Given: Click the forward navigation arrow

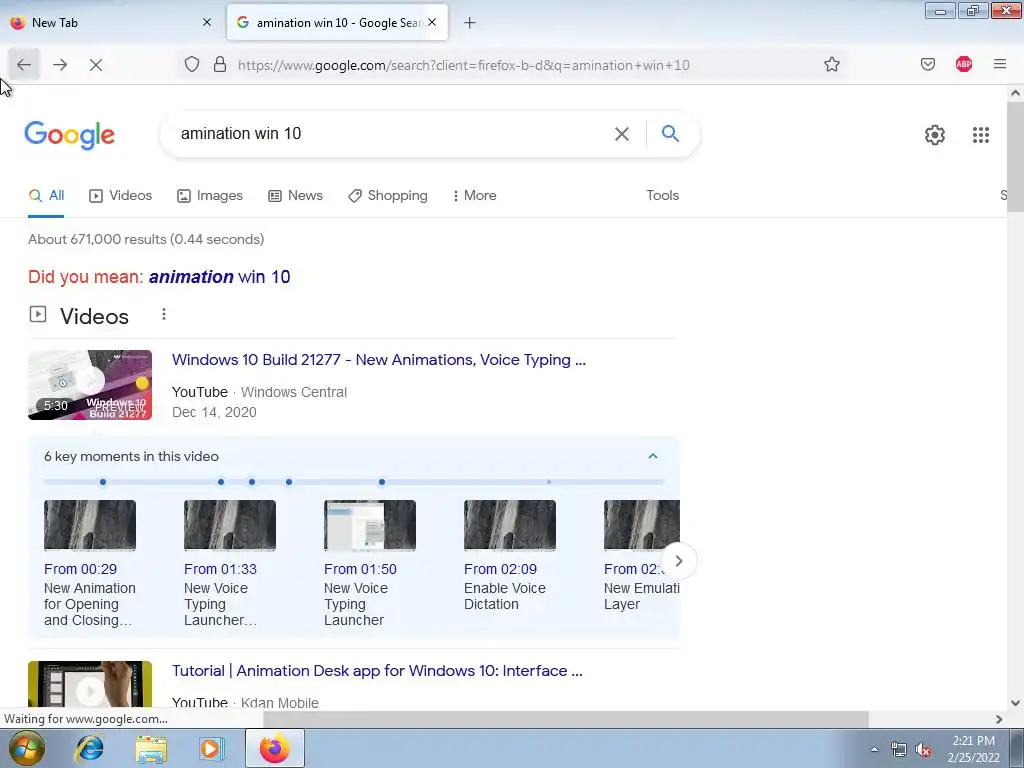Looking at the screenshot, I should [60, 65].
